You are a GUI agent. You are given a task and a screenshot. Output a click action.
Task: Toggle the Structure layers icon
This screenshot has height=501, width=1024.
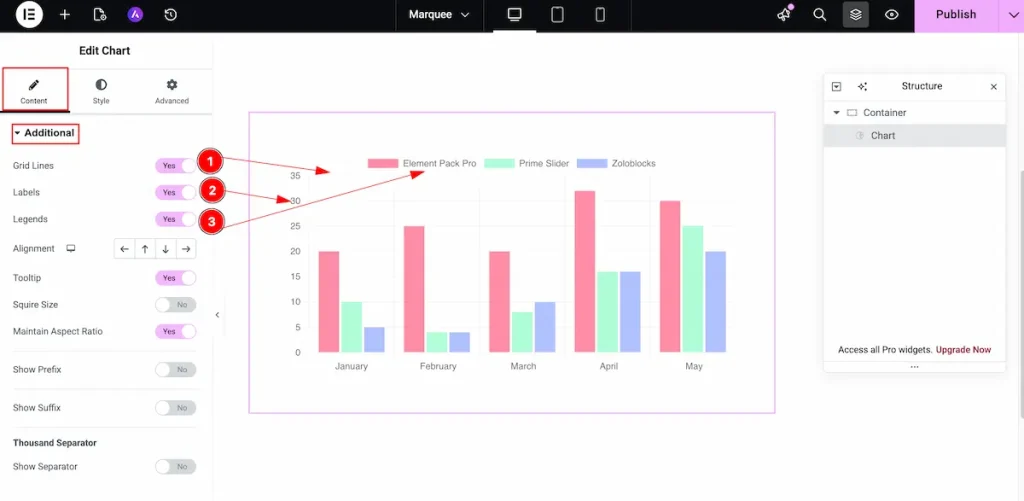click(x=855, y=15)
